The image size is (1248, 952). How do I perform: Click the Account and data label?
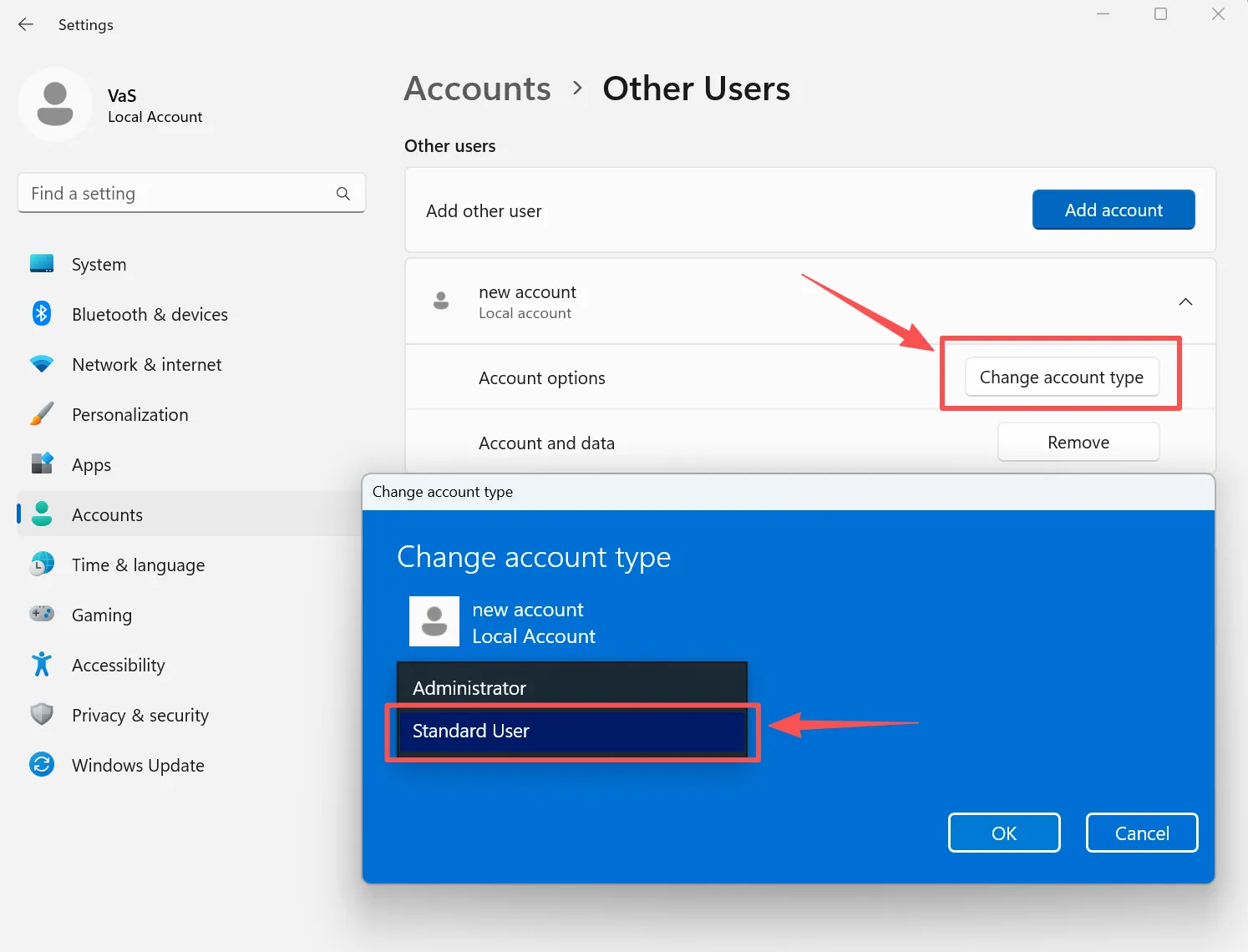[x=546, y=443]
